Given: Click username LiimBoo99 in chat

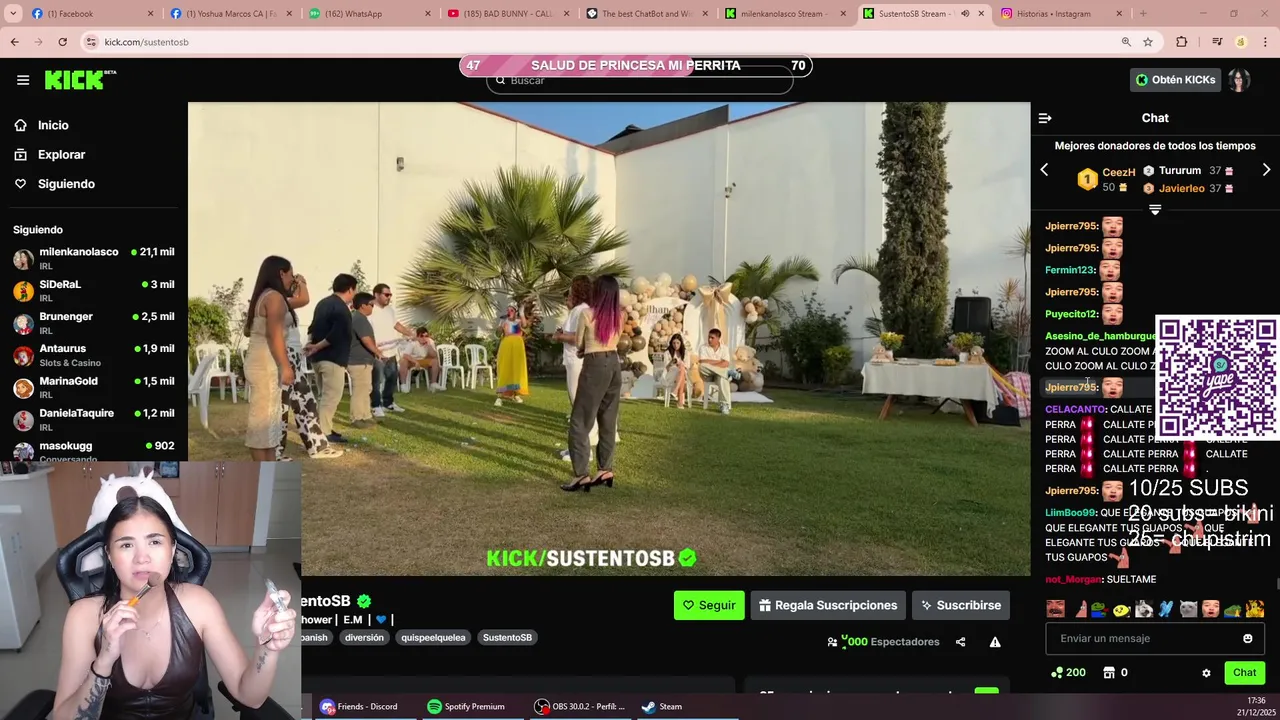Looking at the screenshot, I should click(1071, 513).
